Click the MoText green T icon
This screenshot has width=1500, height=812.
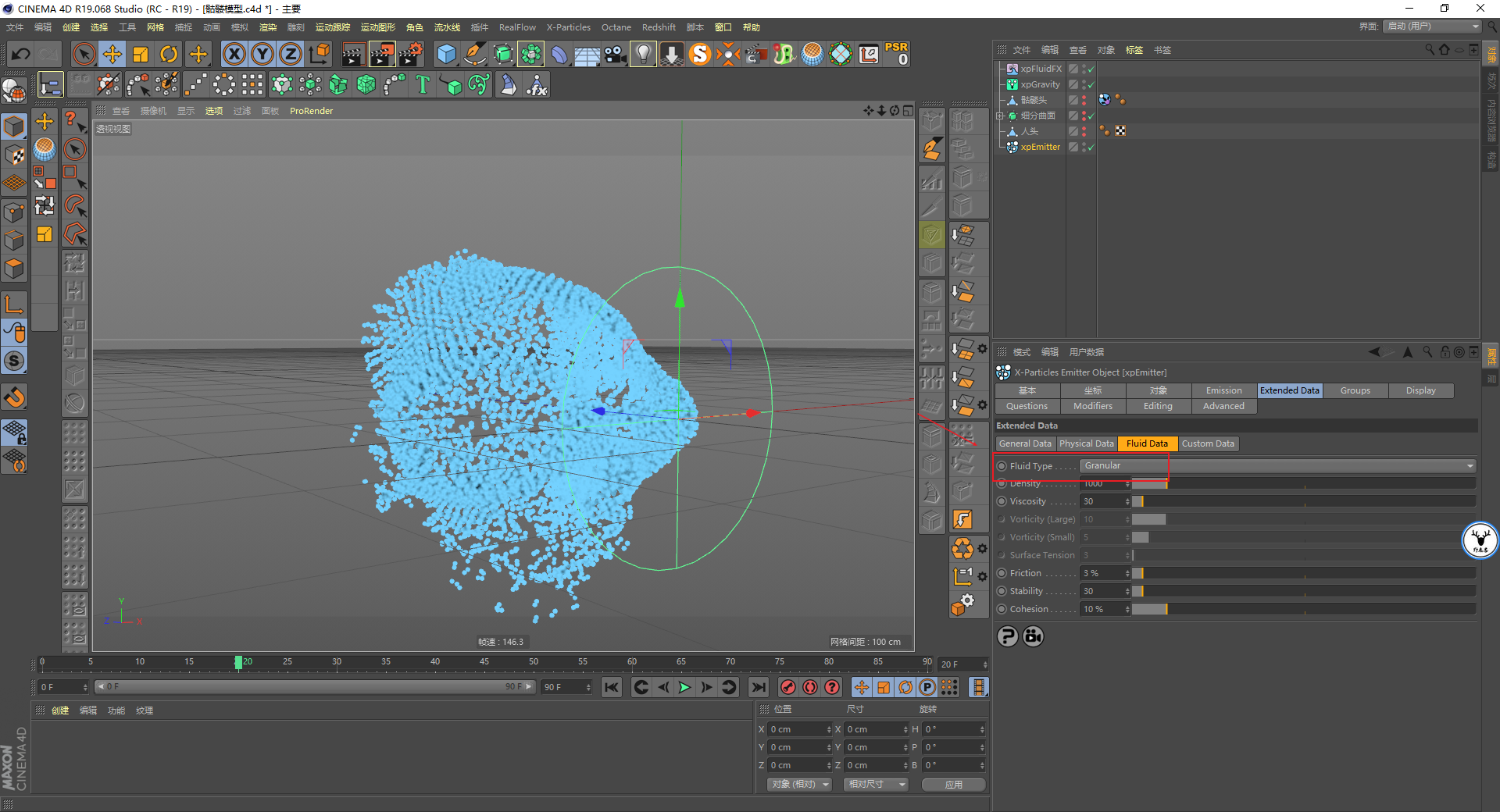(423, 84)
